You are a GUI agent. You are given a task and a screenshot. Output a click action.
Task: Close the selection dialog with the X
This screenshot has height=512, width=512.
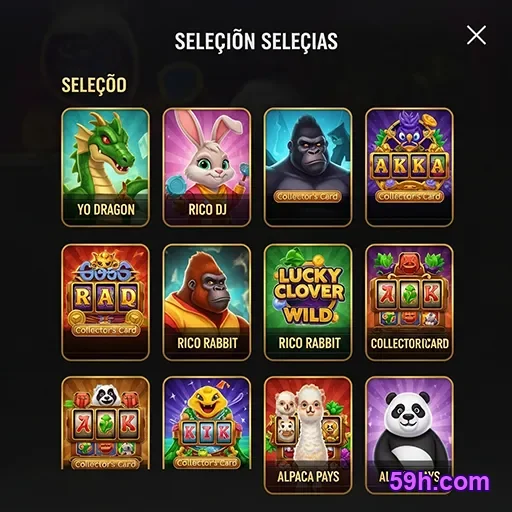tap(476, 35)
